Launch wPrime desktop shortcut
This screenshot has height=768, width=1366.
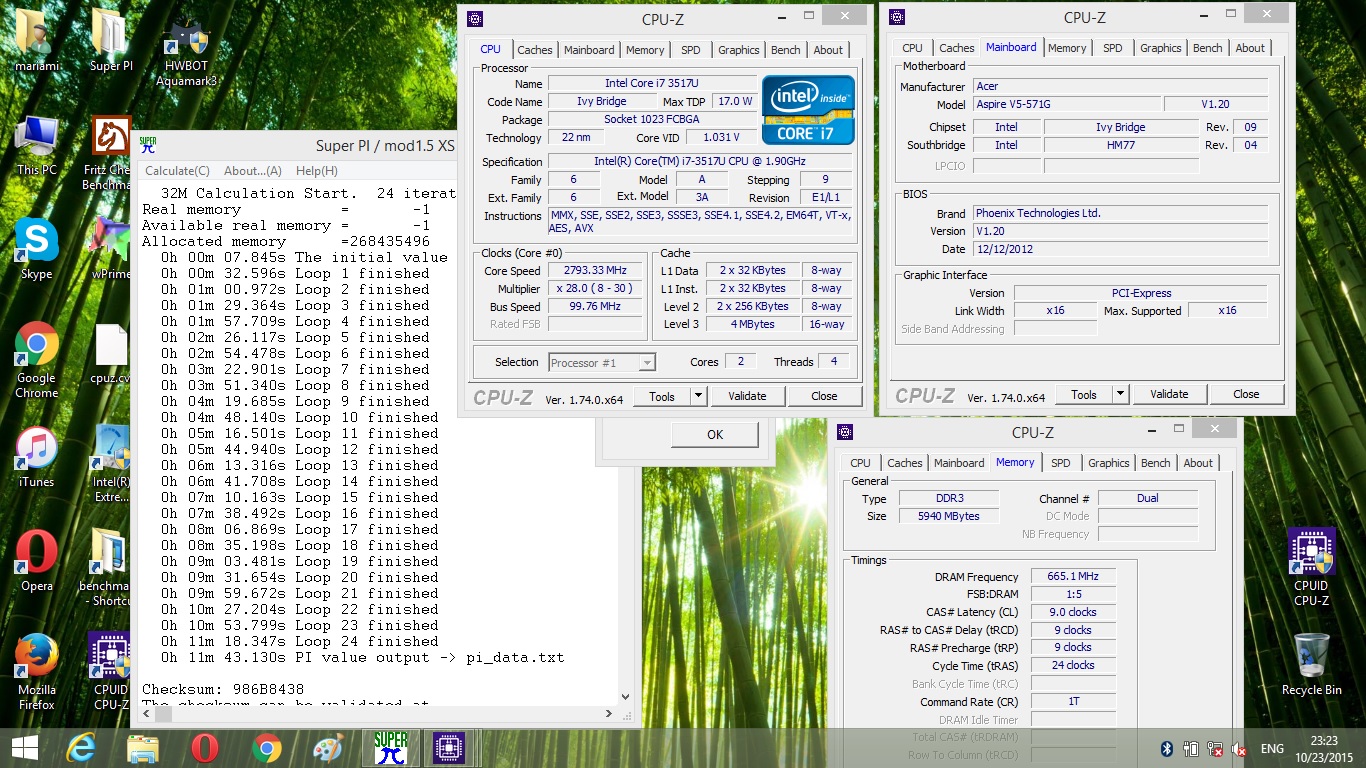point(111,248)
